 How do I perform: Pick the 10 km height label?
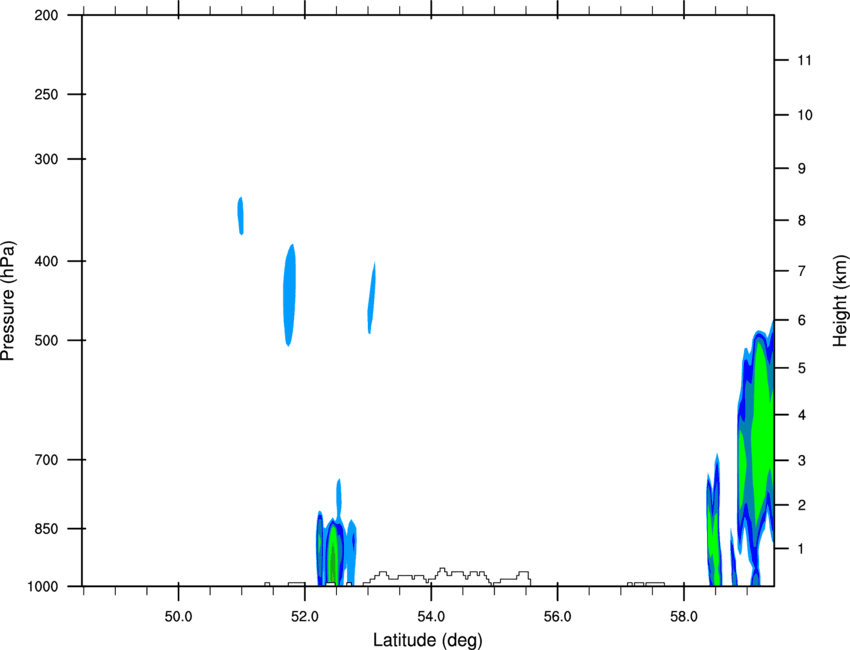click(805, 115)
